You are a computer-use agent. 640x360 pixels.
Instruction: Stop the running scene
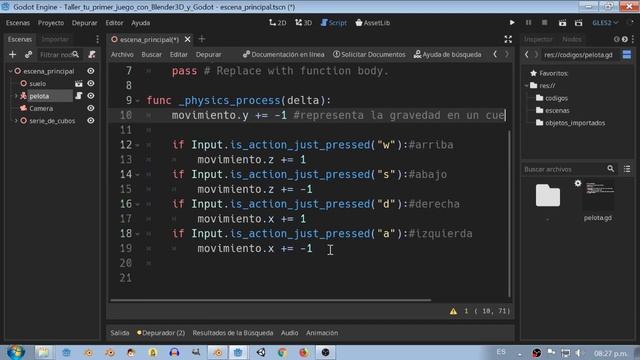click(544, 23)
